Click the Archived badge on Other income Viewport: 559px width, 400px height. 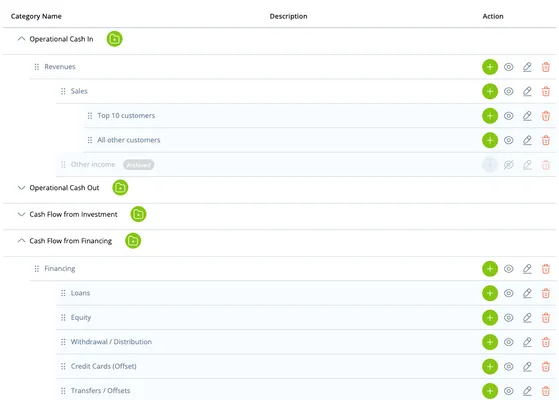point(139,165)
